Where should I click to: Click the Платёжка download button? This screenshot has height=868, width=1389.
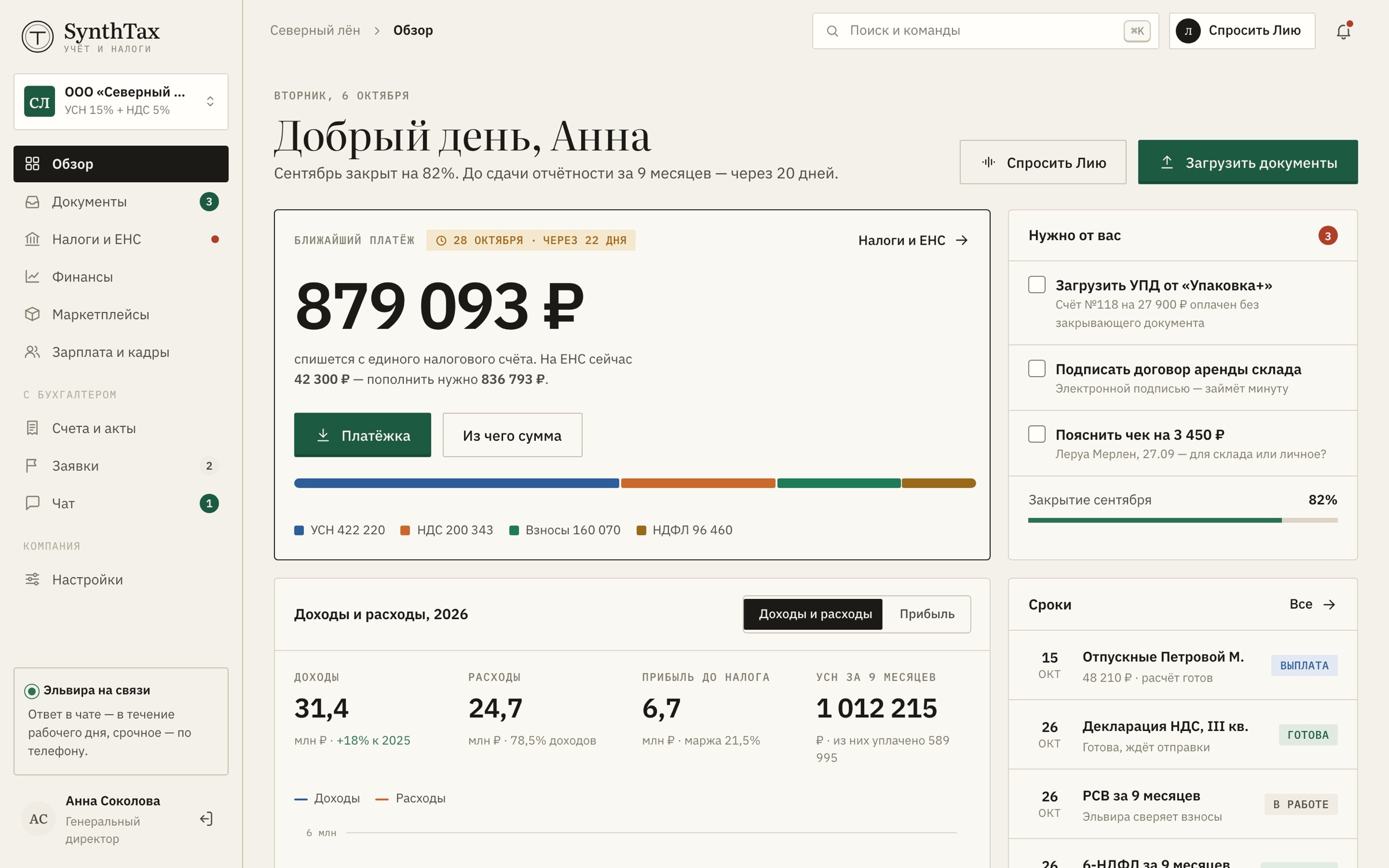[362, 435]
